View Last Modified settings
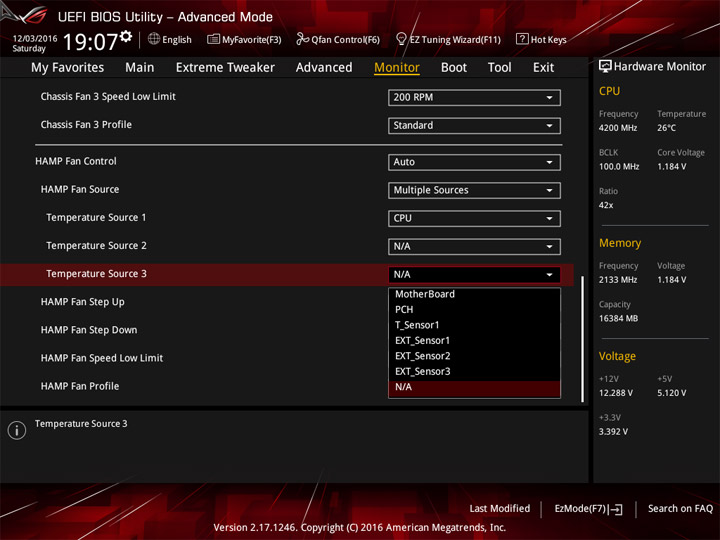Image resolution: width=720 pixels, height=540 pixels. click(500, 508)
